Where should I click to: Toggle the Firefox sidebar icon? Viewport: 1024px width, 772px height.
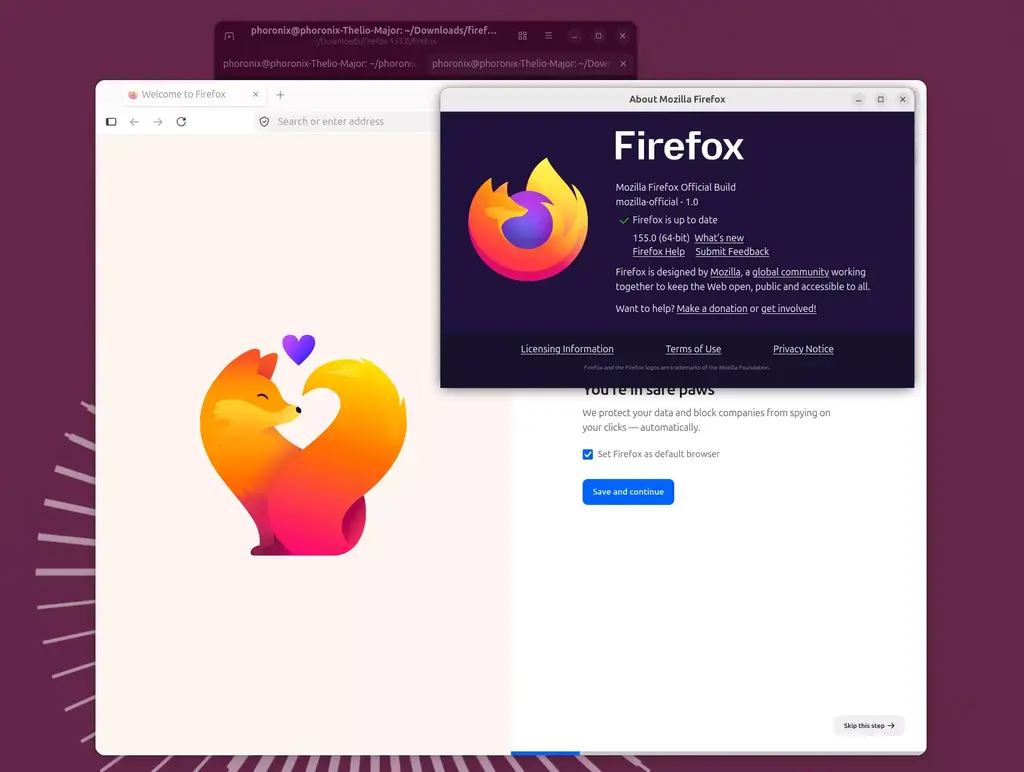(111, 121)
